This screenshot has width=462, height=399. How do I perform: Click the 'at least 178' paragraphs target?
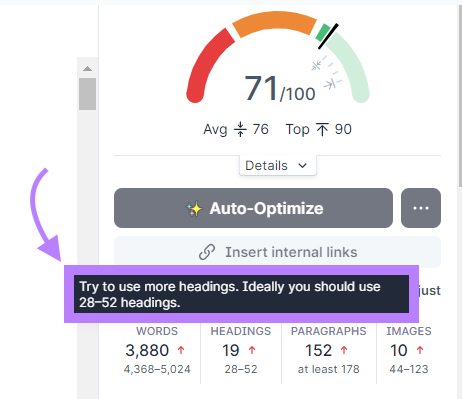(x=329, y=369)
